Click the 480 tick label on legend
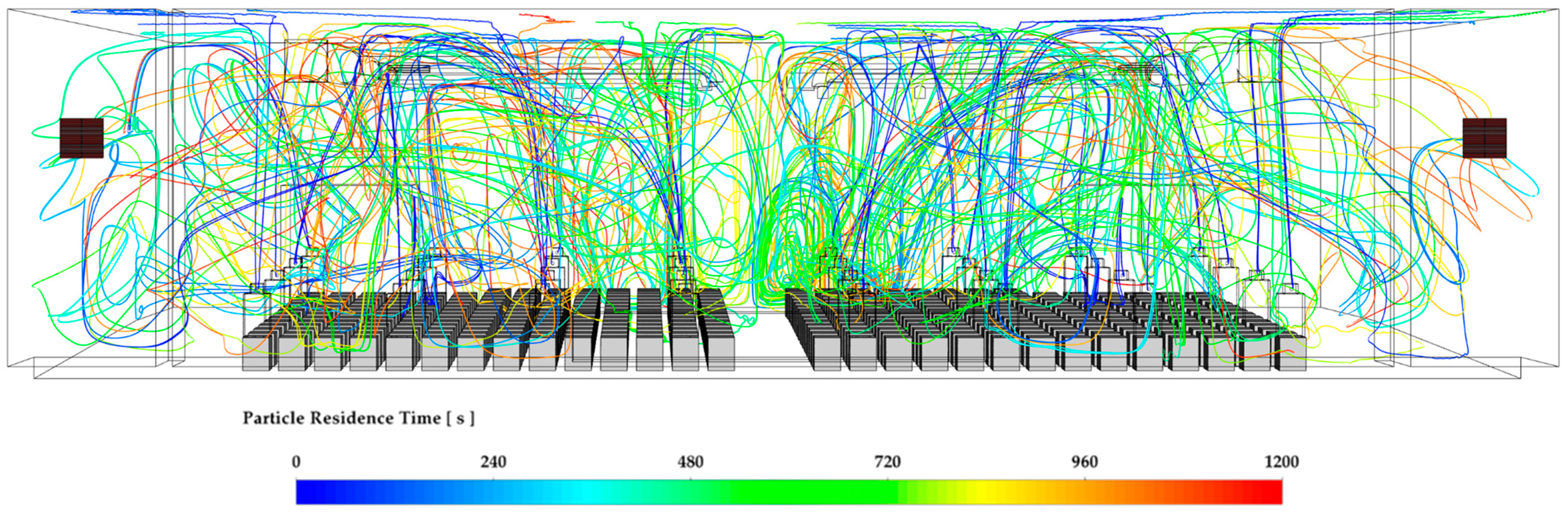The width and height of the screenshot is (1568, 515). point(690,462)
